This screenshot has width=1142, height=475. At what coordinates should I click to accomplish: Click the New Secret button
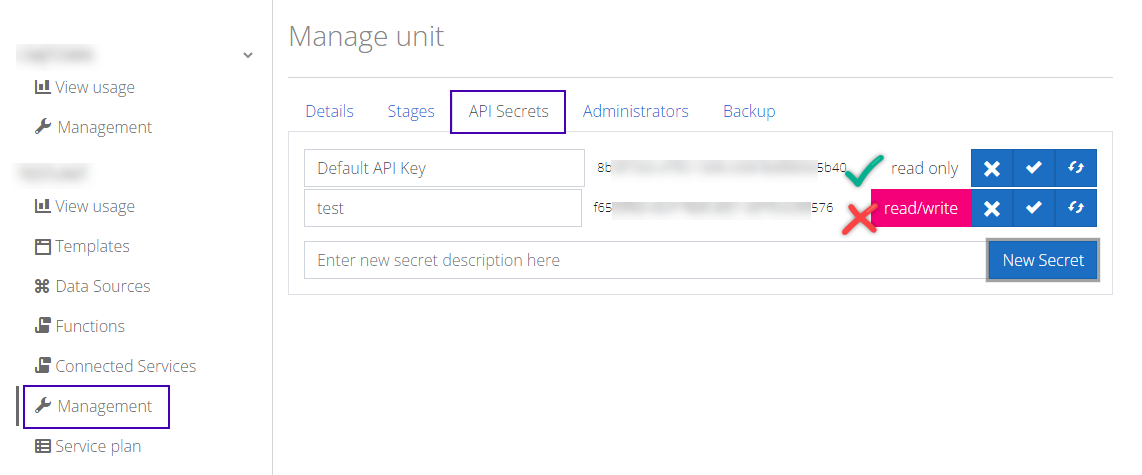coord(1043,260)
